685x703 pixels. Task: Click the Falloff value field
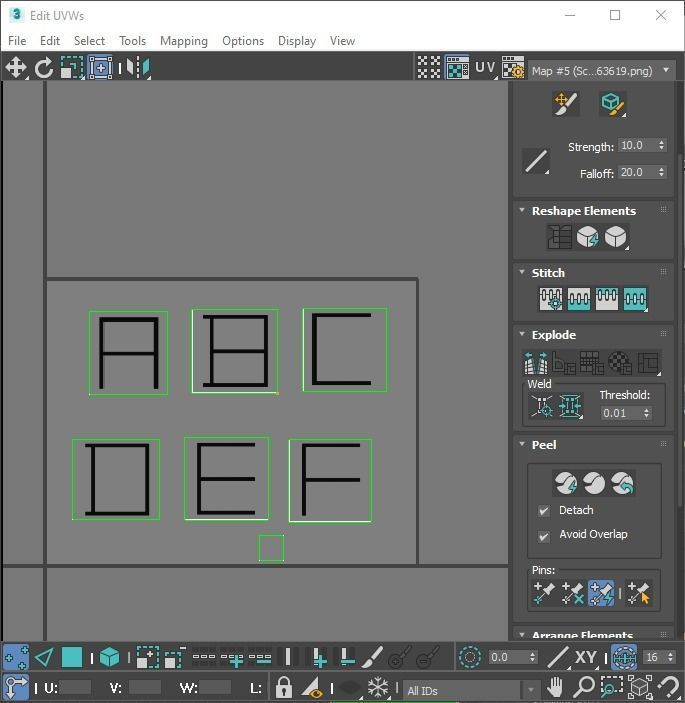click(x=637, y=172)
